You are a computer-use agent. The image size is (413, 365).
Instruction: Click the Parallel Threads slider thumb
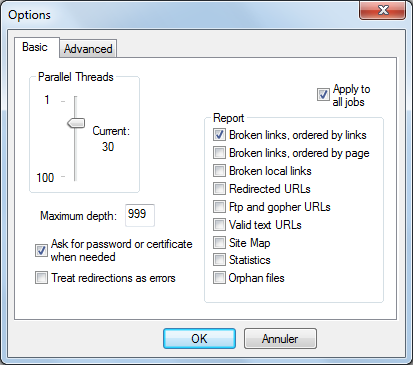click(x=76, y=123)
